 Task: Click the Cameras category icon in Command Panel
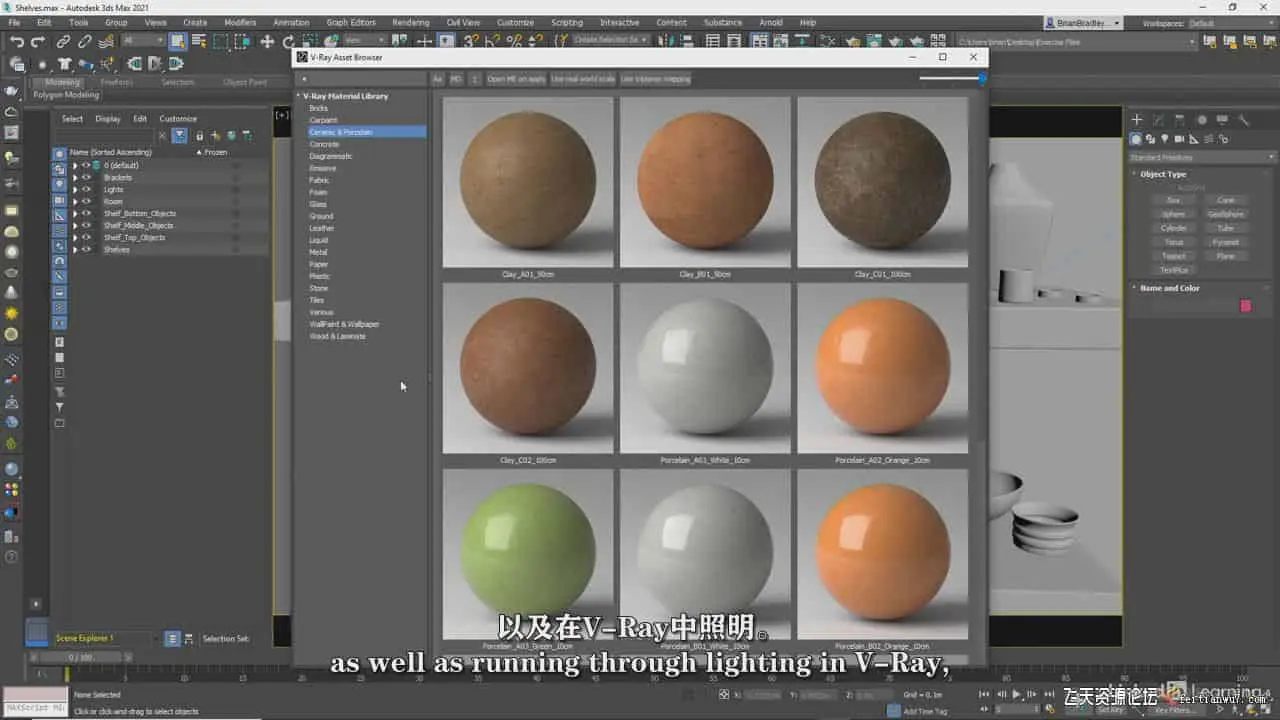click(x=1180, y=139)
